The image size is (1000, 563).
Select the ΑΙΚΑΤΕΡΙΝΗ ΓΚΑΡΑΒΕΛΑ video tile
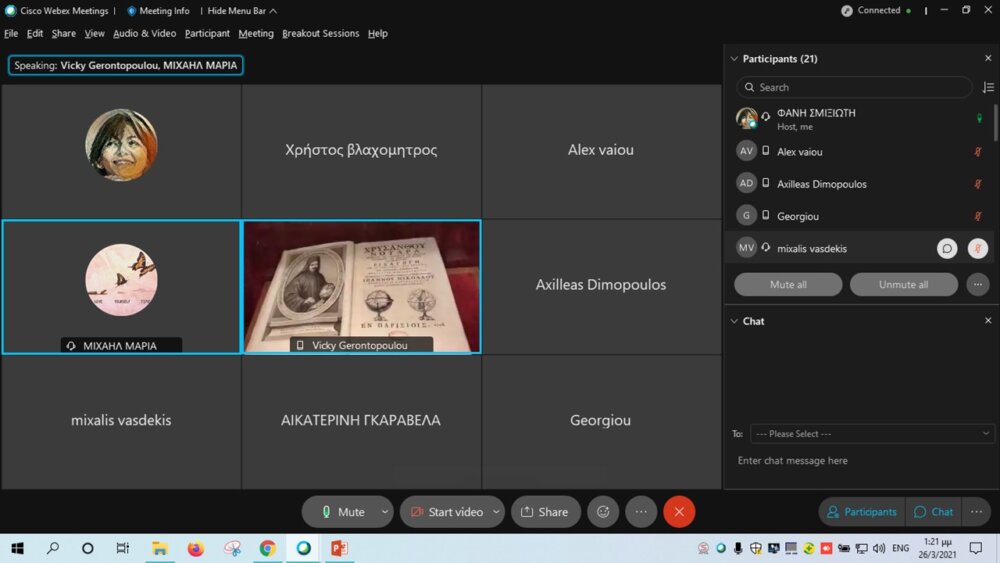point(362,421)
